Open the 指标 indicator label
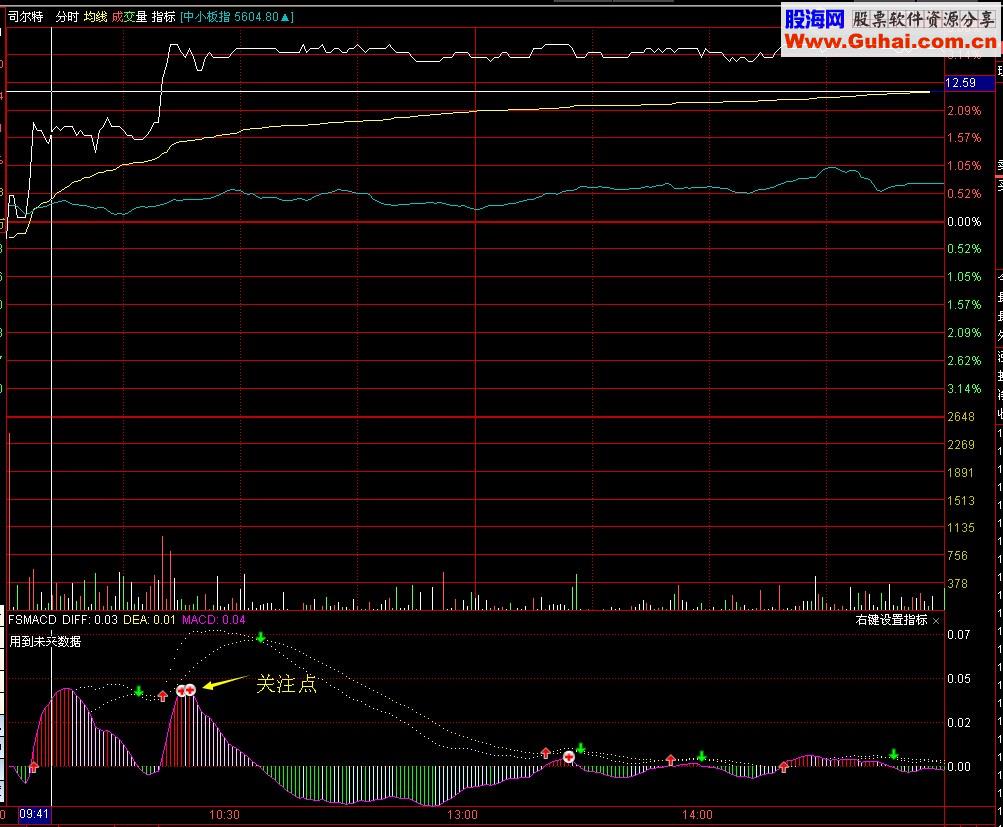This screenshot has width=1003, height=827. pyautogui.click(x=163, y=17)
